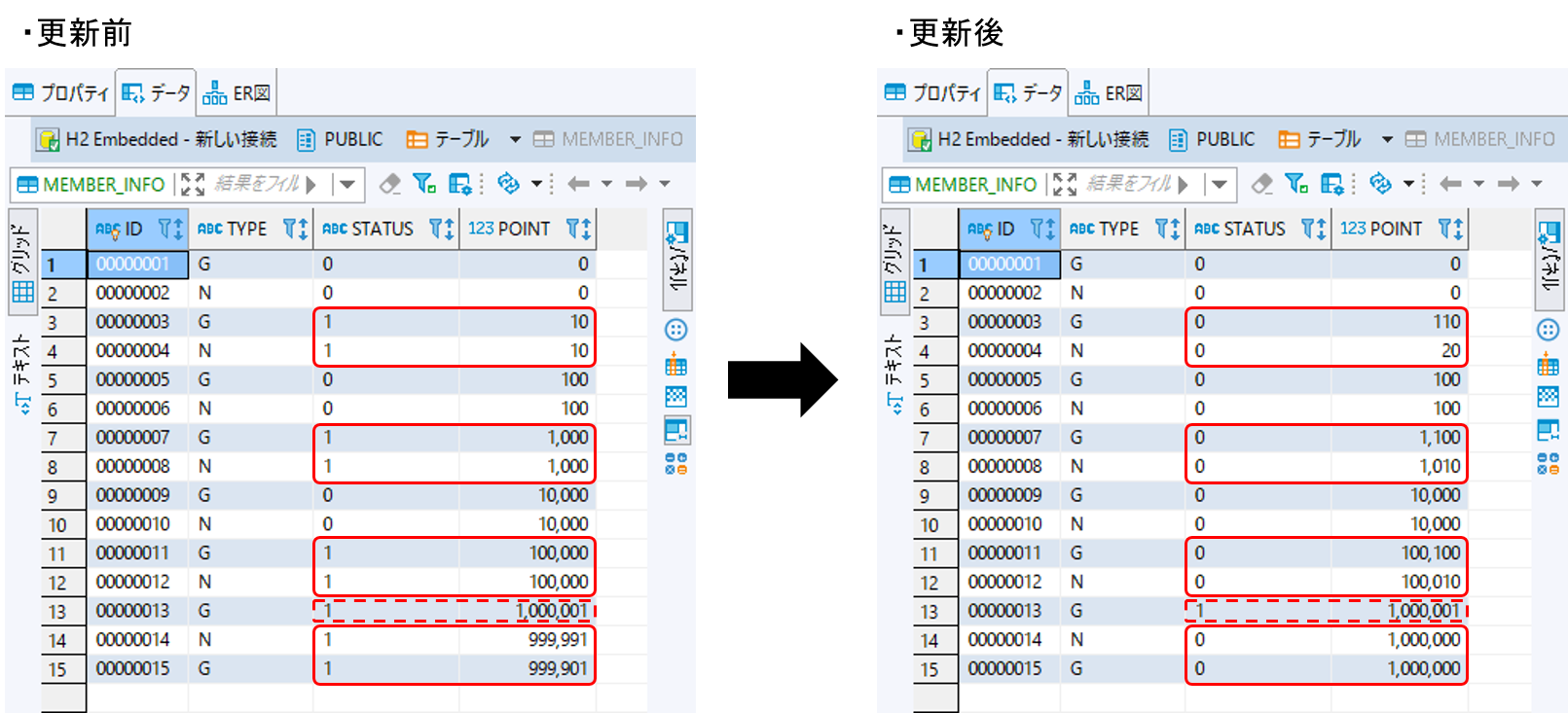Click テーブル breadcrumb in 更新後 panel
This screenshot has height=713, width=1568.
click(x=1320, y=139)
